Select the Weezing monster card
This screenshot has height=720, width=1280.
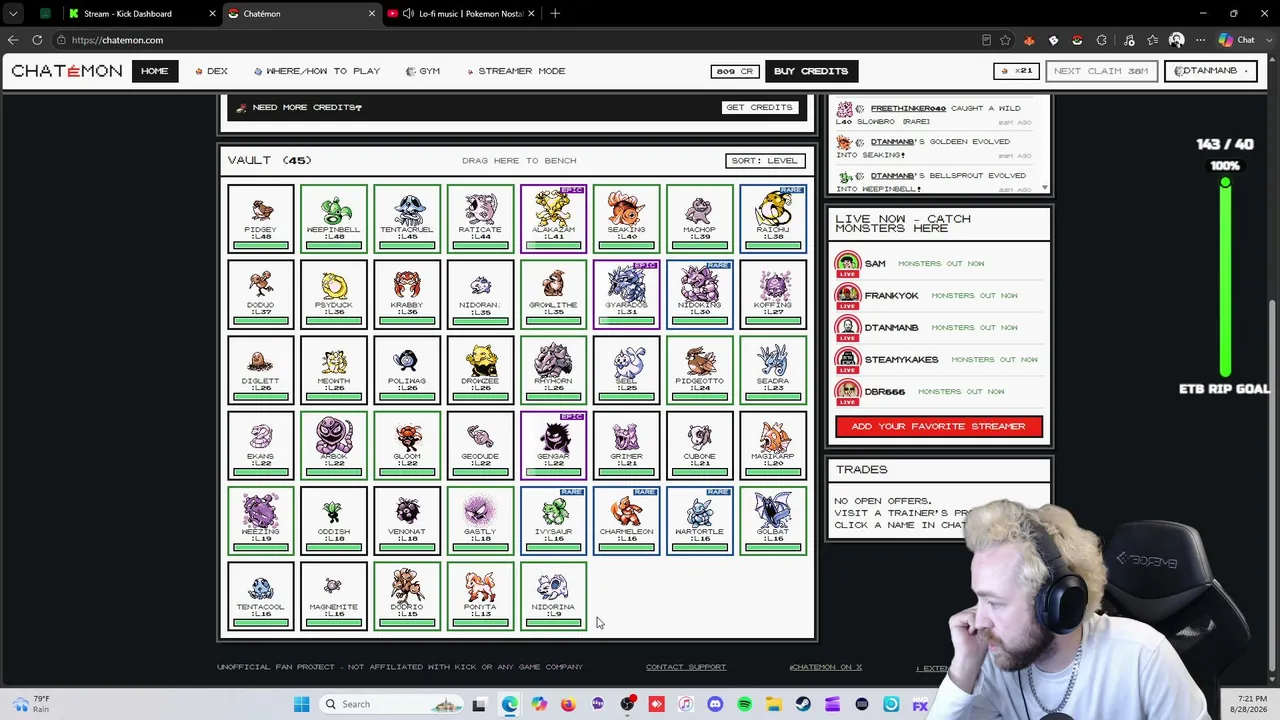coord(260,520)
